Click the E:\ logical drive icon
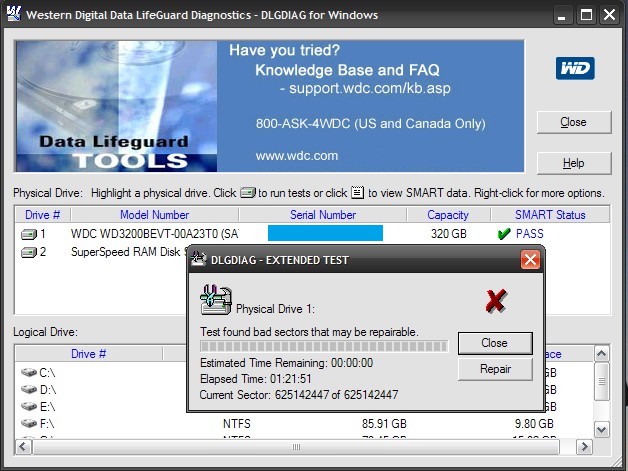628x471 pixels. pyautogui.click(x=29, y=407)
